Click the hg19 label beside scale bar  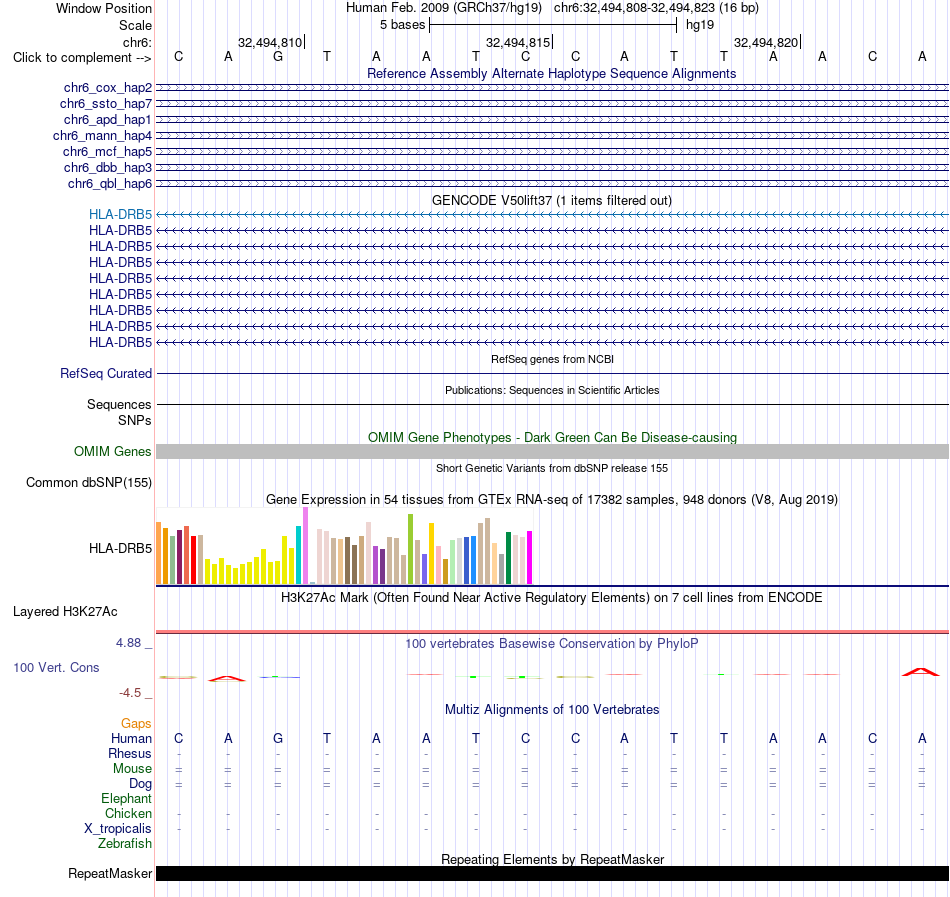(700, 25)
